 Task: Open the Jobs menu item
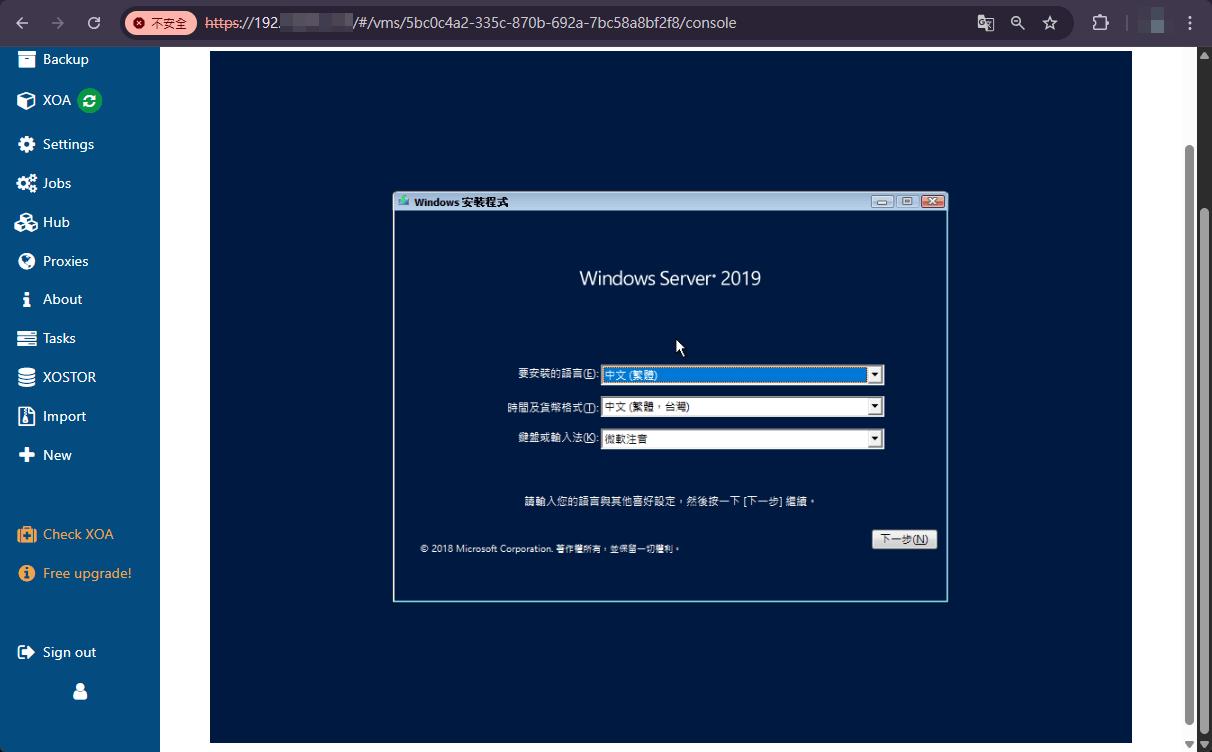tap(57, 183)
